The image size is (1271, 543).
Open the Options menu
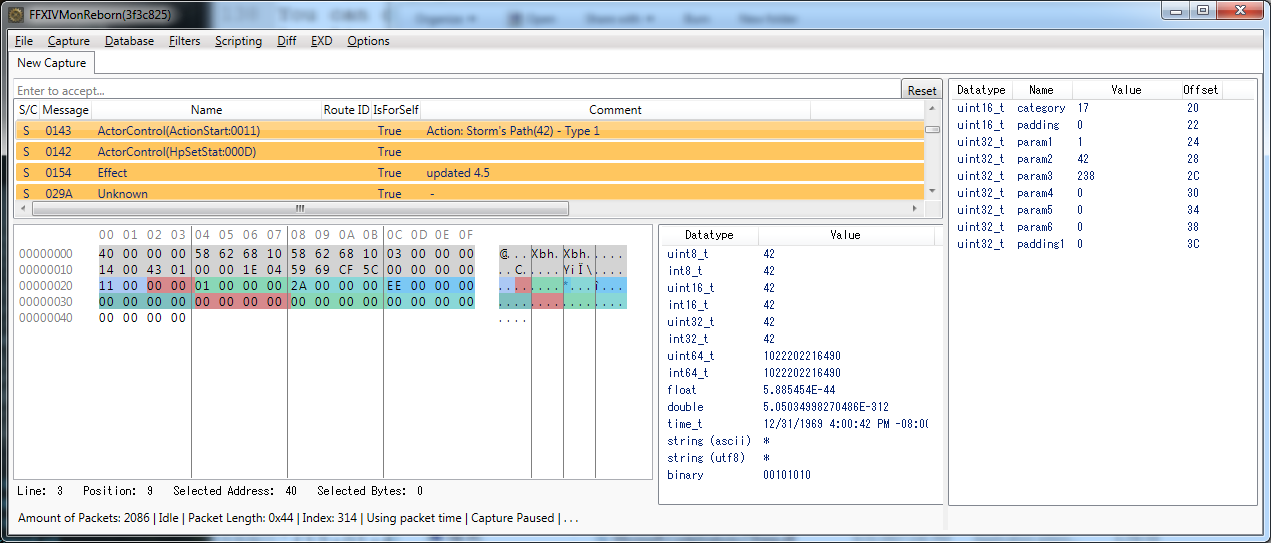click(369, 41)
